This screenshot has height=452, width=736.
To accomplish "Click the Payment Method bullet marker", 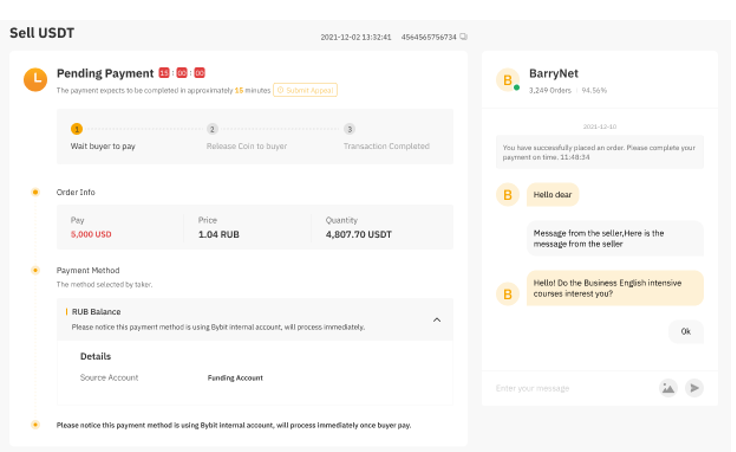I will click(35, 270).
